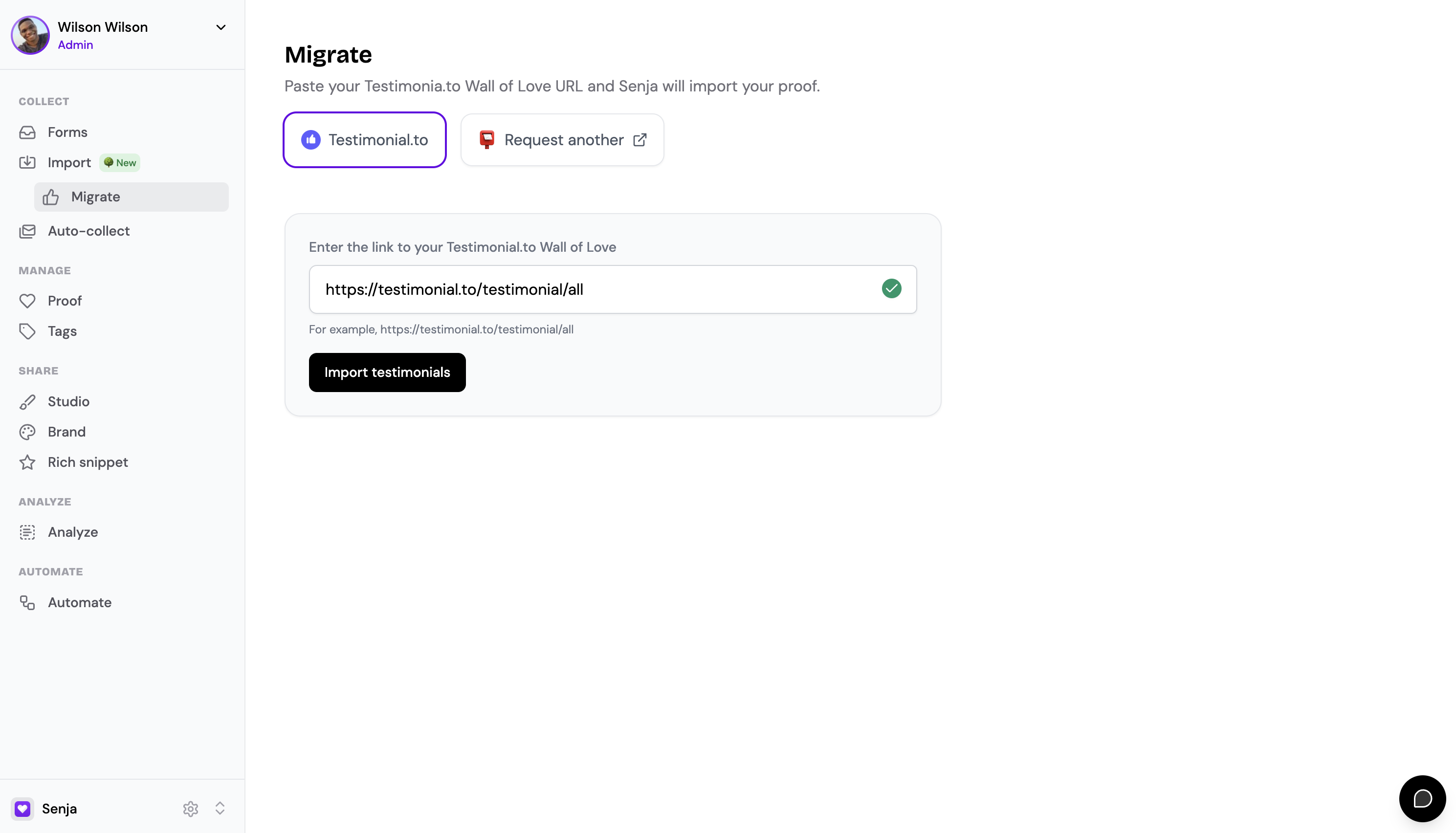Click the Testimonial.to blue thumbs-up logo
Screen dimensions: 1456x833
[x=310, y=140]
